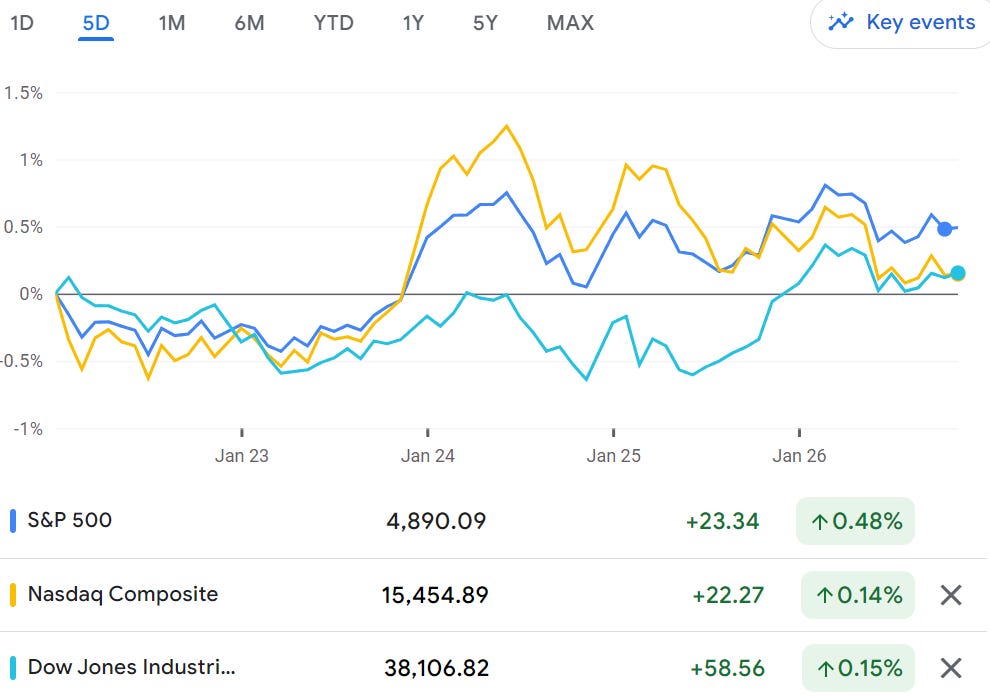This screenshot has height=700, width=990.
Task: Open the Dow Jones Industri... index name
Action: (131, 667)
